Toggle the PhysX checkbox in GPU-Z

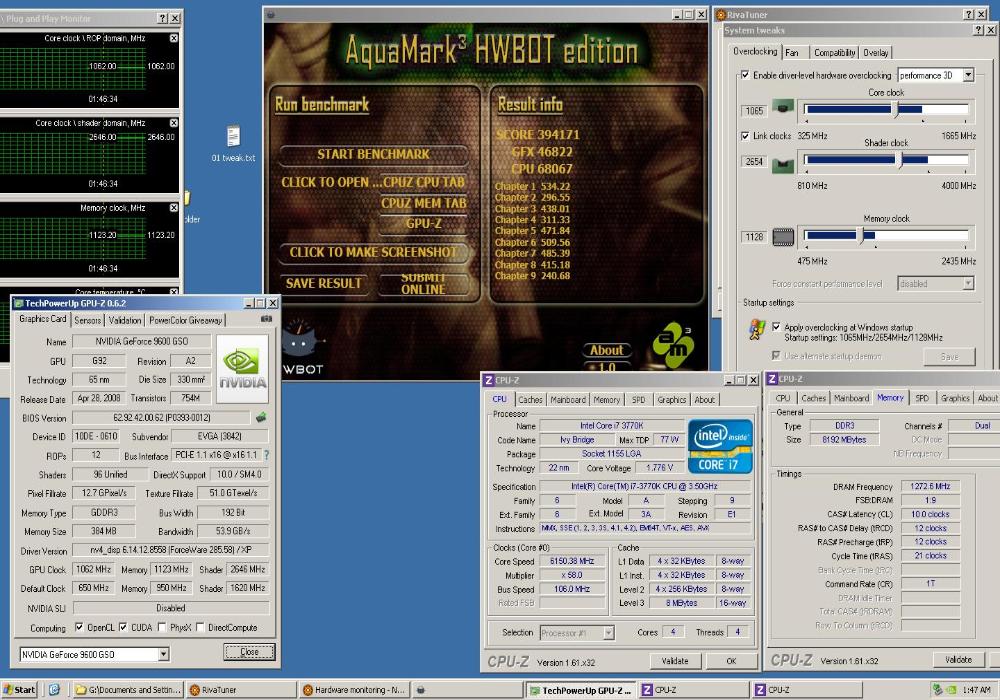pyautogui.click(x=162, y=627)
